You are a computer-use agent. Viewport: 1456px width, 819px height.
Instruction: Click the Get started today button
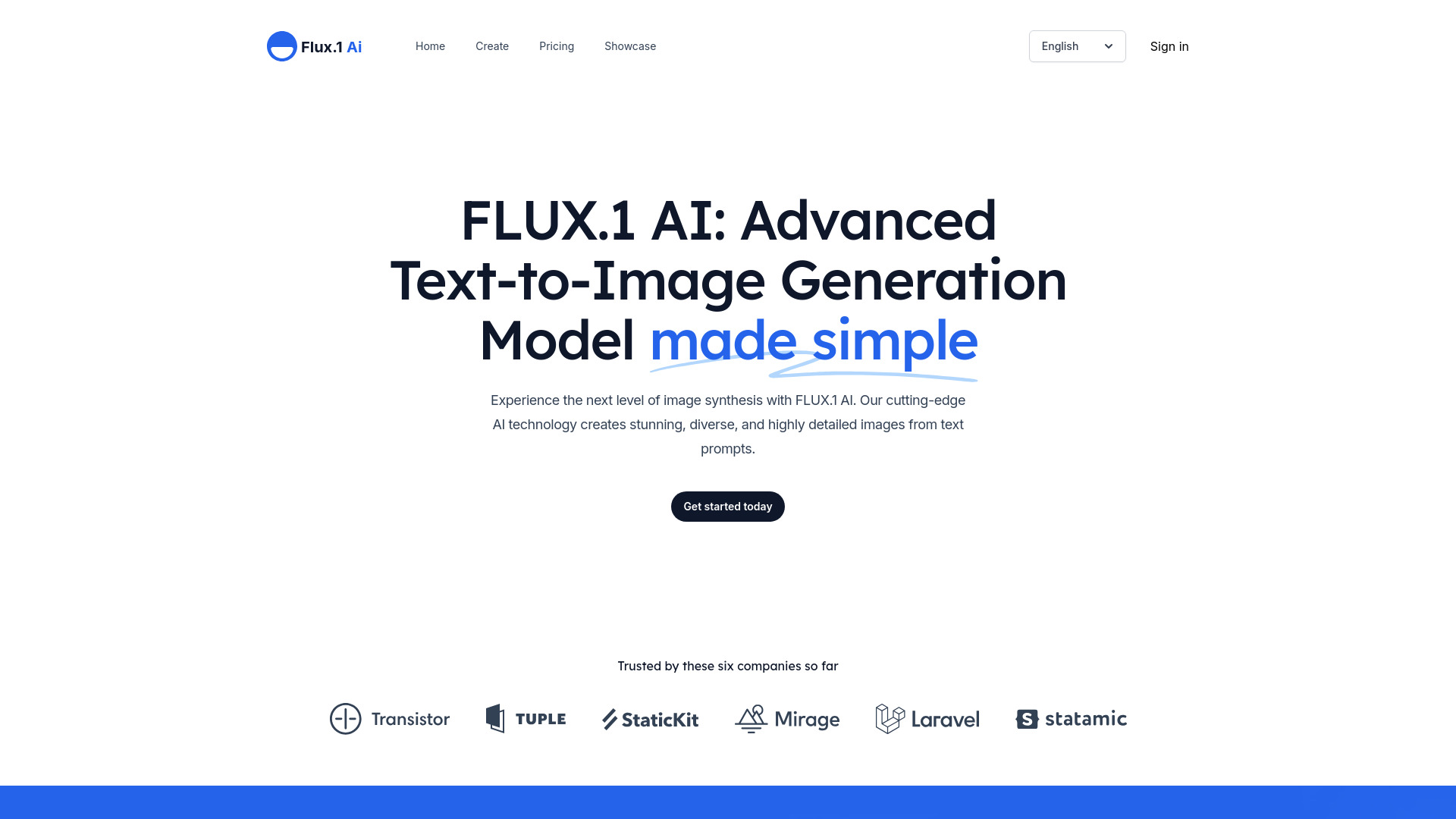coord(728,506)
